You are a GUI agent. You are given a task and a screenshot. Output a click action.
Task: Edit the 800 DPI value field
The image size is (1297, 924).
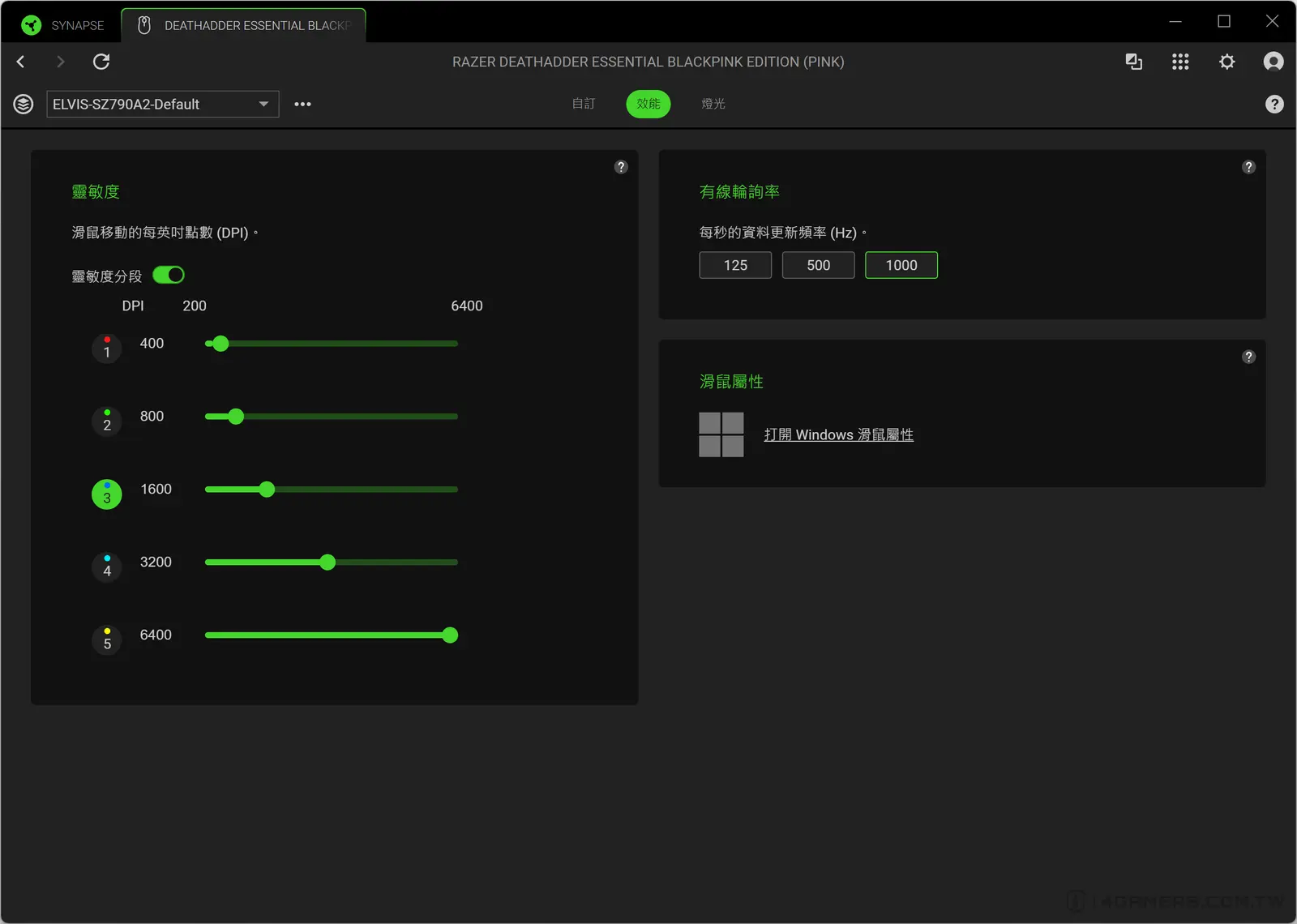(x=152, y=417)
